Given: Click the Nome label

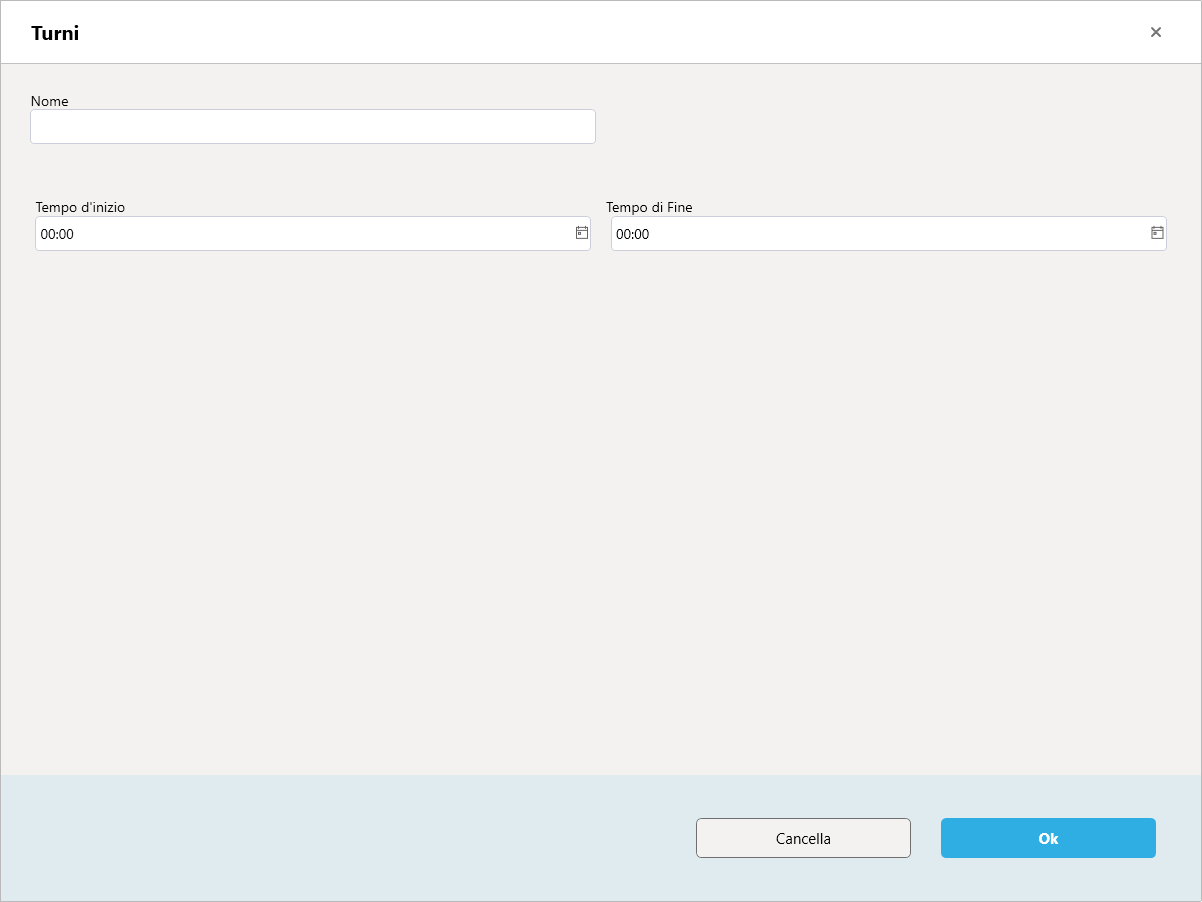Looking at the screenshot, I should pyautogui.click(x=50, y=101).
